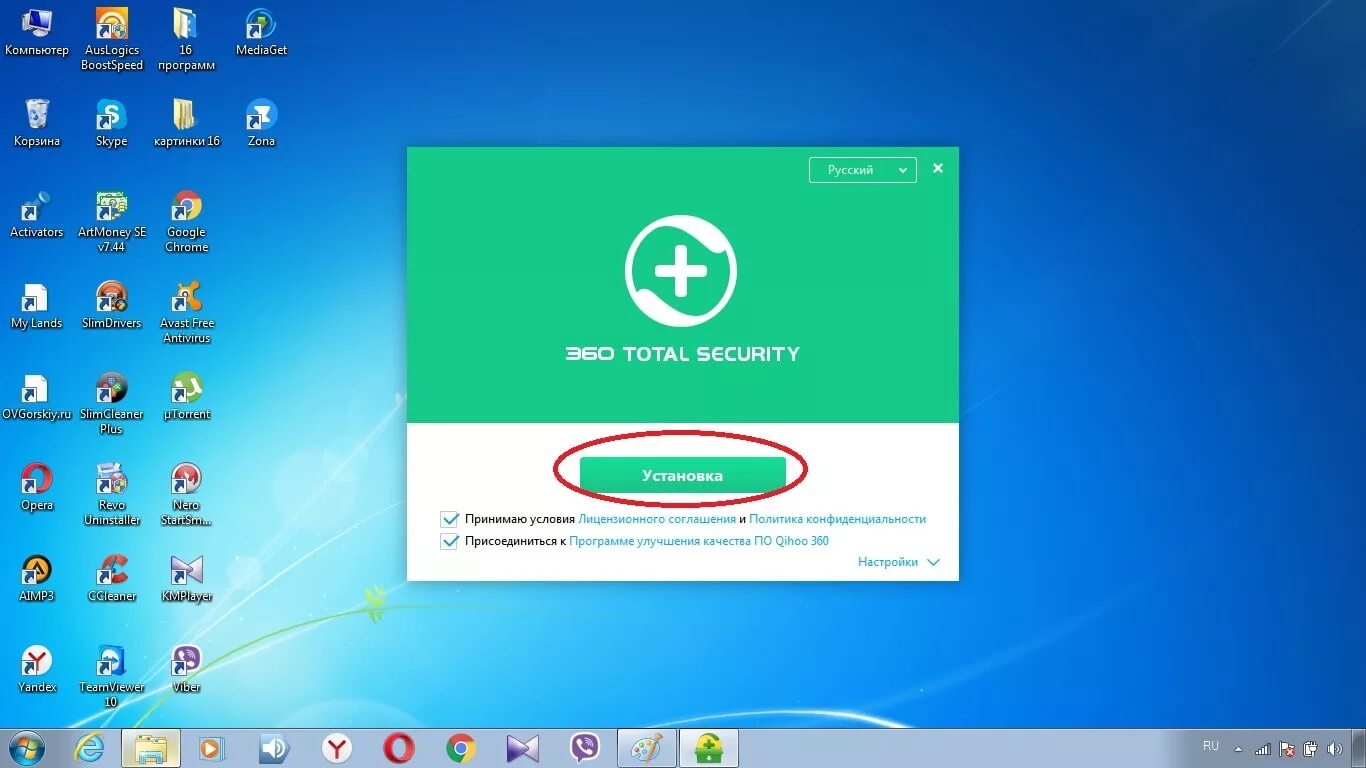The image size is (1366, 768).
Task: Select the Skype desktop shortcut
Action: tap(112, 123)
